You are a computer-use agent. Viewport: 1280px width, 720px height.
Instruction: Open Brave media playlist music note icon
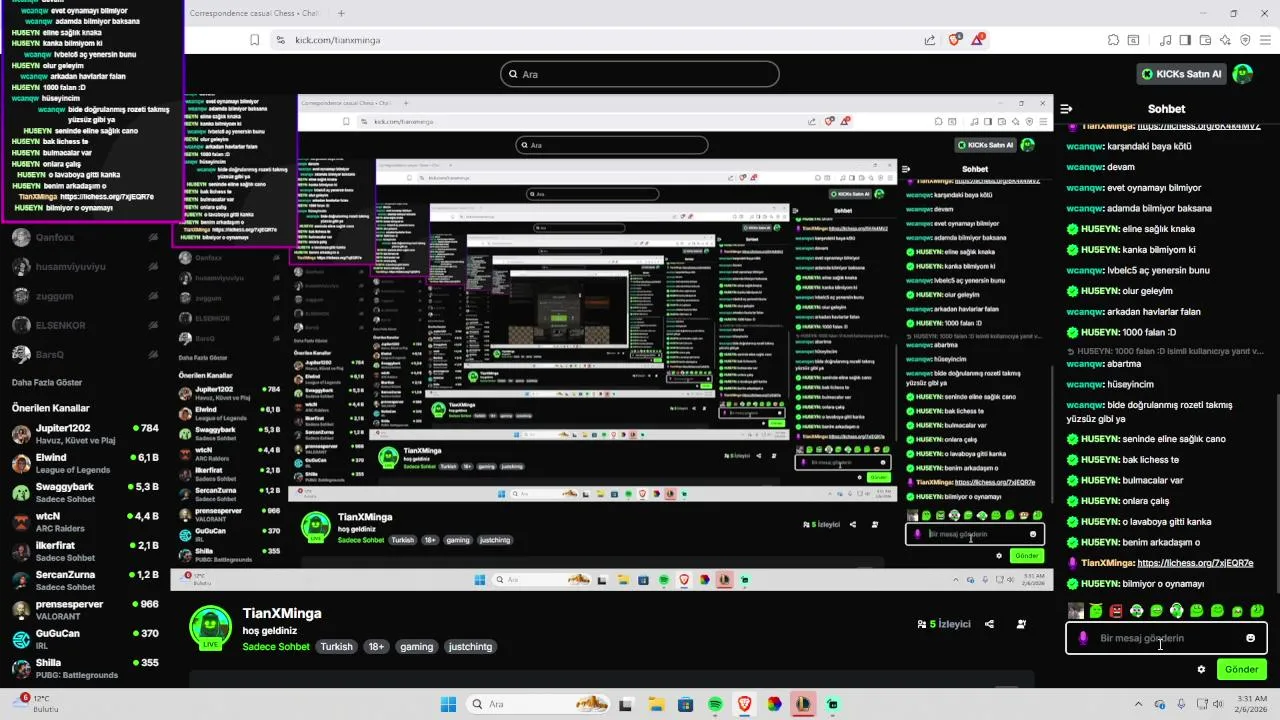(x=1166, y=40)
